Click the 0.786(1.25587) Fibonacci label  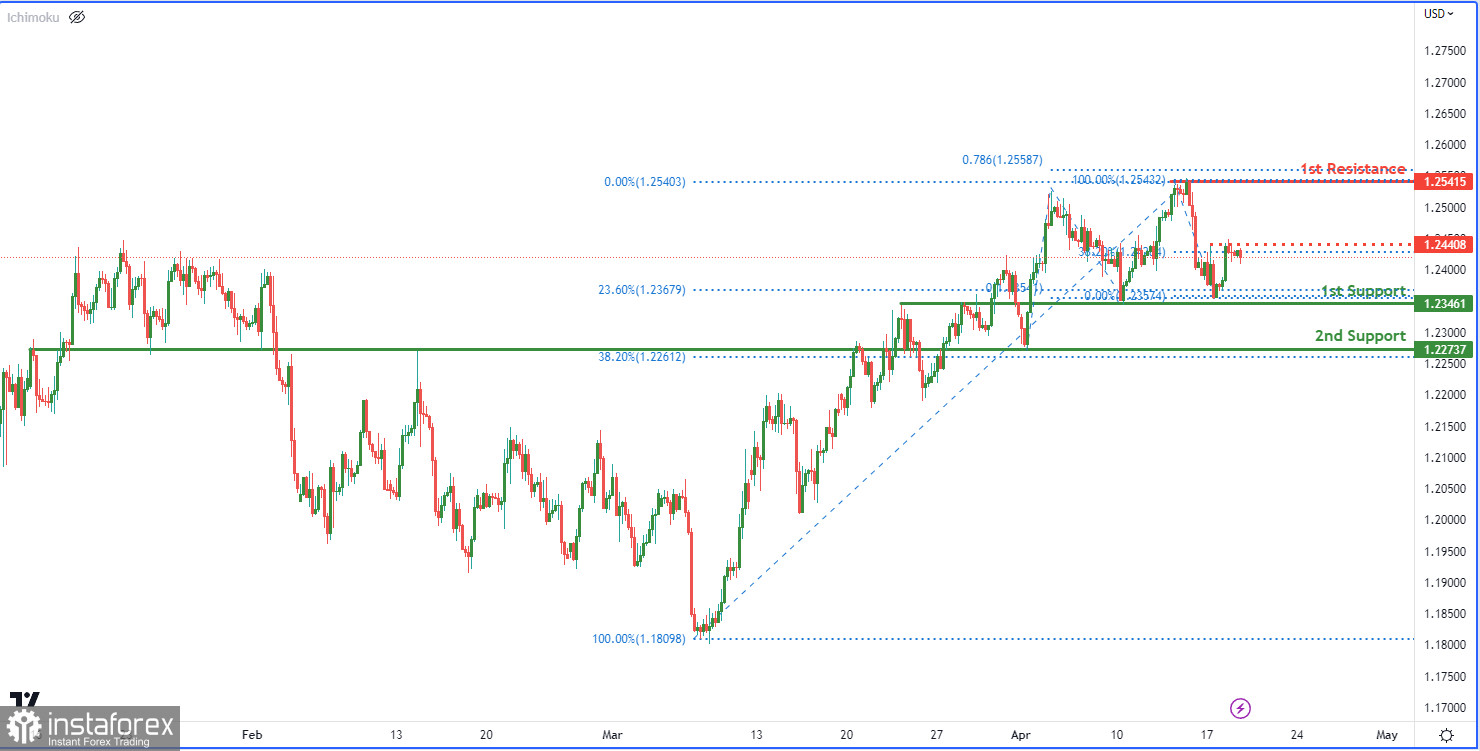point(1004,159)
